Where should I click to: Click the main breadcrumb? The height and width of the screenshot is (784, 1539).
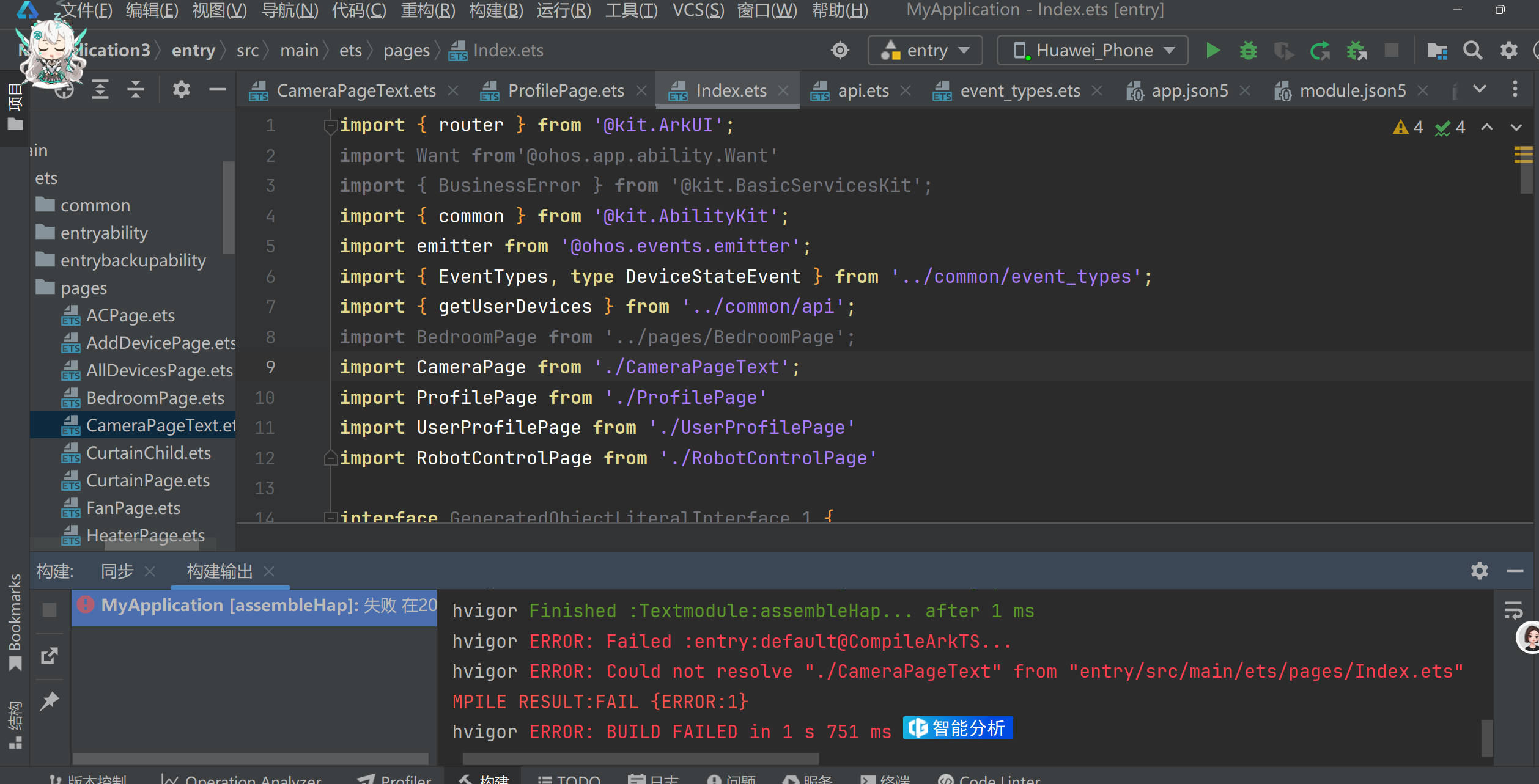pyautogui.click(x=299, y=50)
